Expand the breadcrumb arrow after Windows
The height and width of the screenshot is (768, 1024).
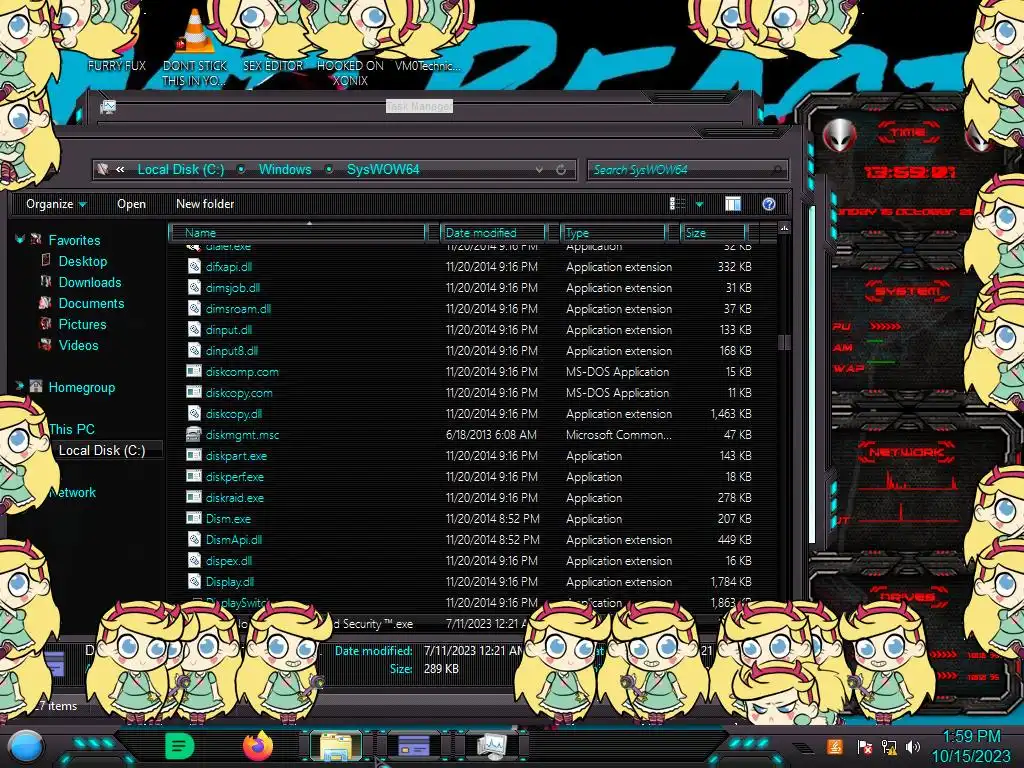(x=329, y=170)
